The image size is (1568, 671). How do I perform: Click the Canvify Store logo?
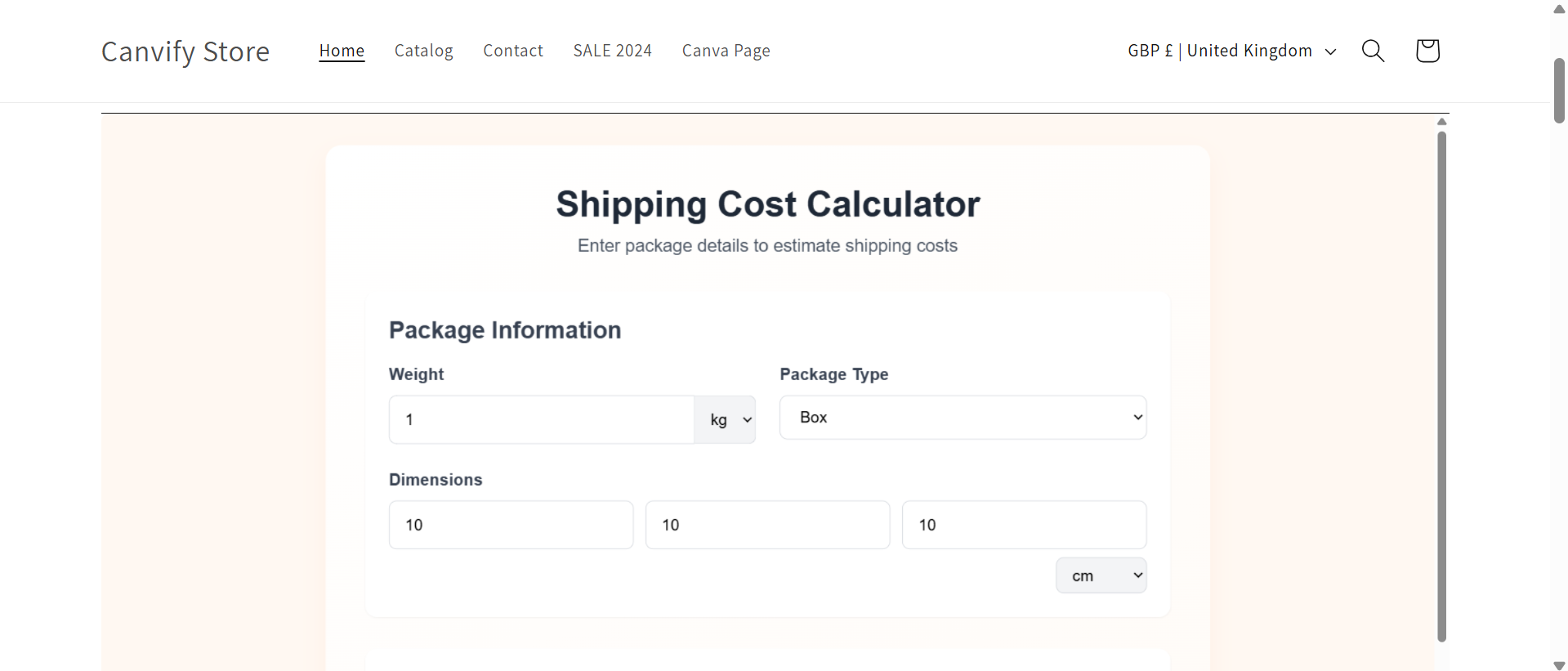point(185,51)
